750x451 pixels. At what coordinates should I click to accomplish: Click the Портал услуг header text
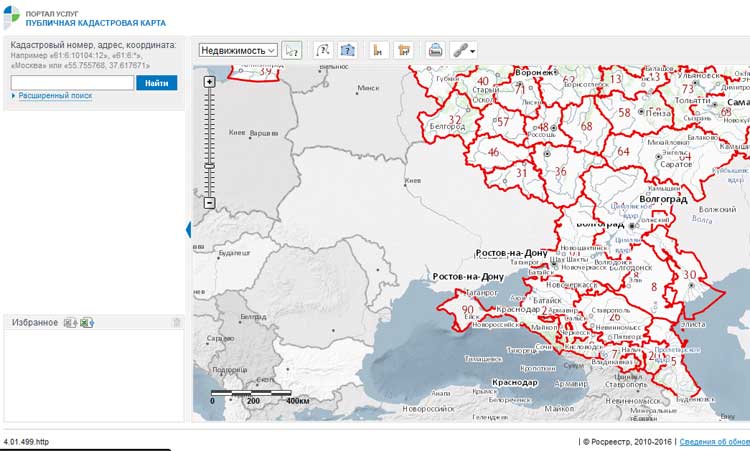52,13
